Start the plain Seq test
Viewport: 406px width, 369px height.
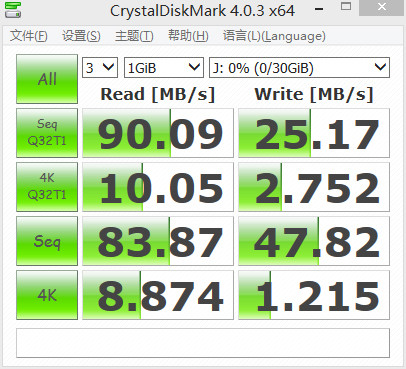[47, 241]
